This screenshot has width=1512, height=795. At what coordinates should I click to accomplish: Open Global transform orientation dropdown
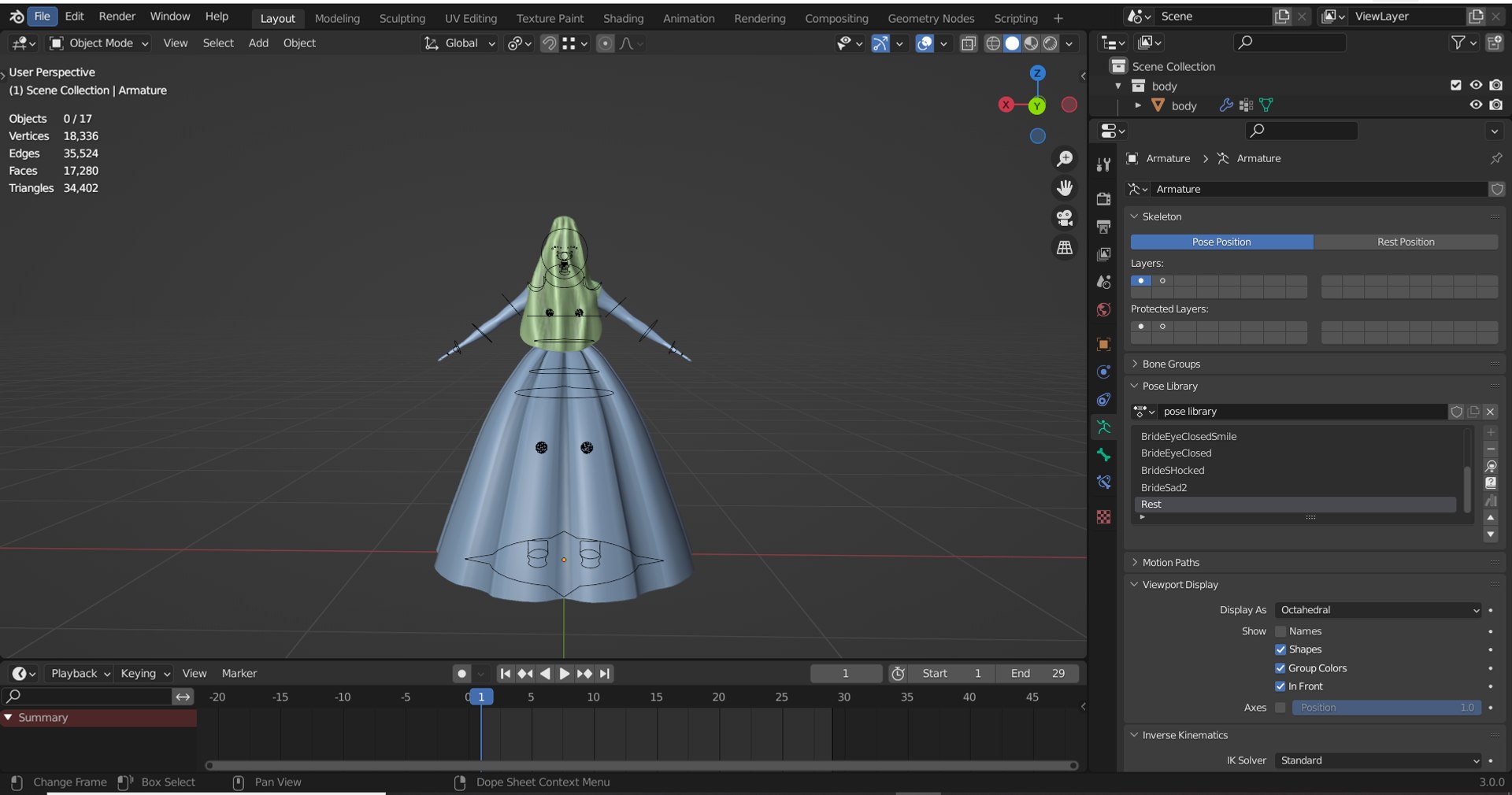click(x=460, y=43)
